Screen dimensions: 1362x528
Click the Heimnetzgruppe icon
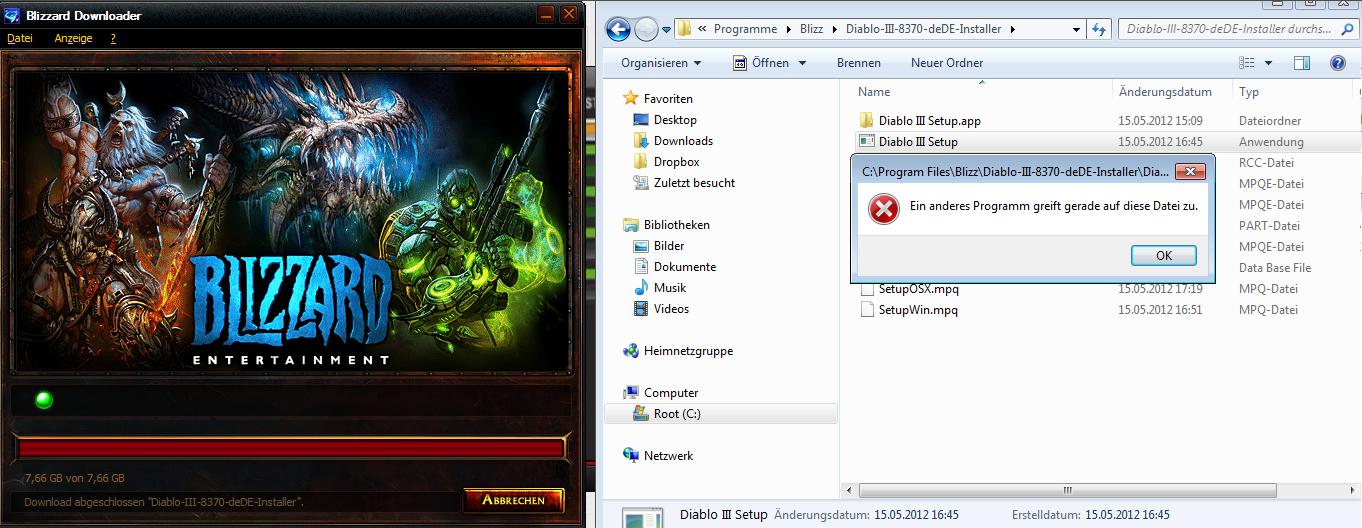click(631, 351)
